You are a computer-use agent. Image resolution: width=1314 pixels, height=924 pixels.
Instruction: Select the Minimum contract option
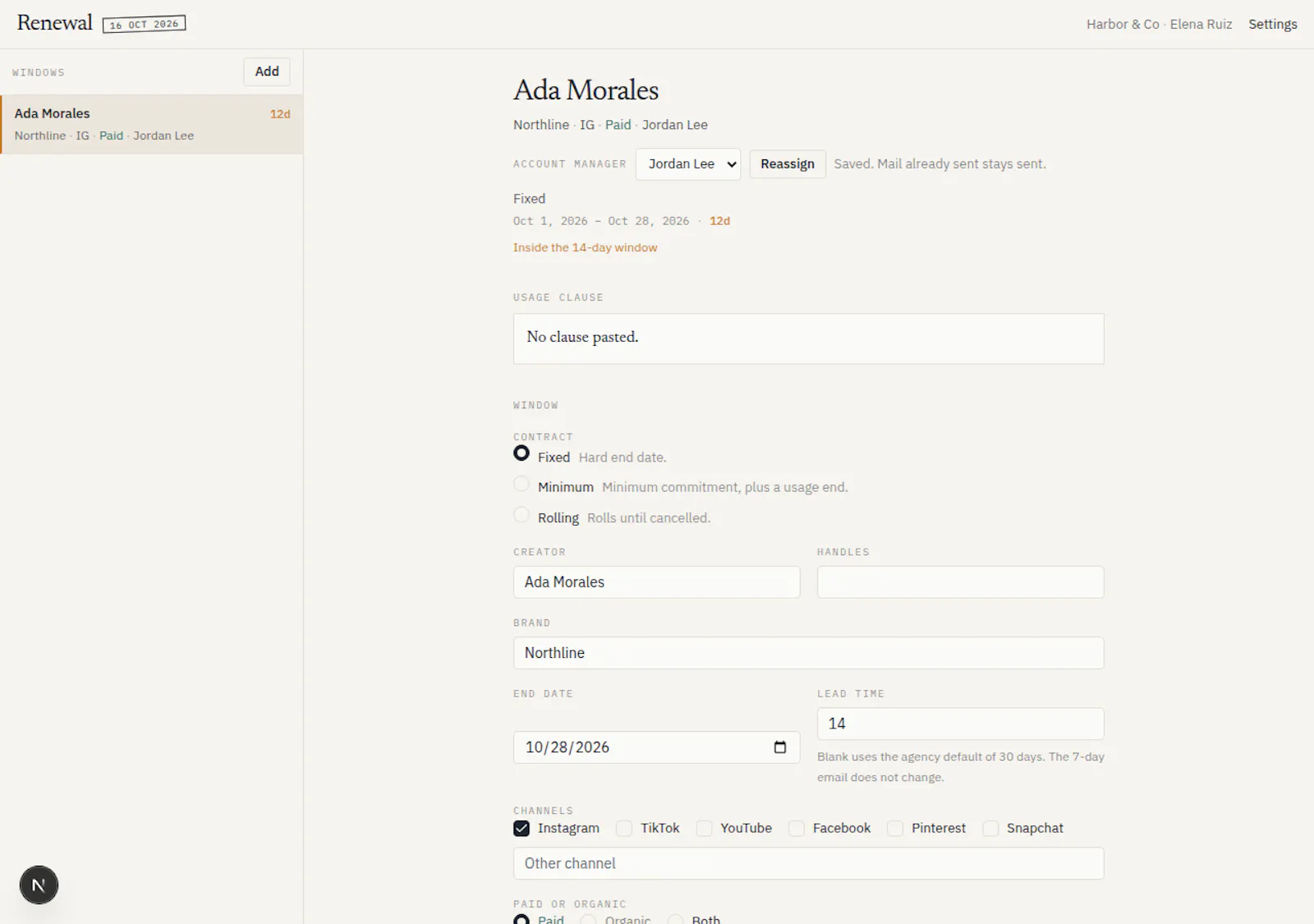tap(521, 484)
